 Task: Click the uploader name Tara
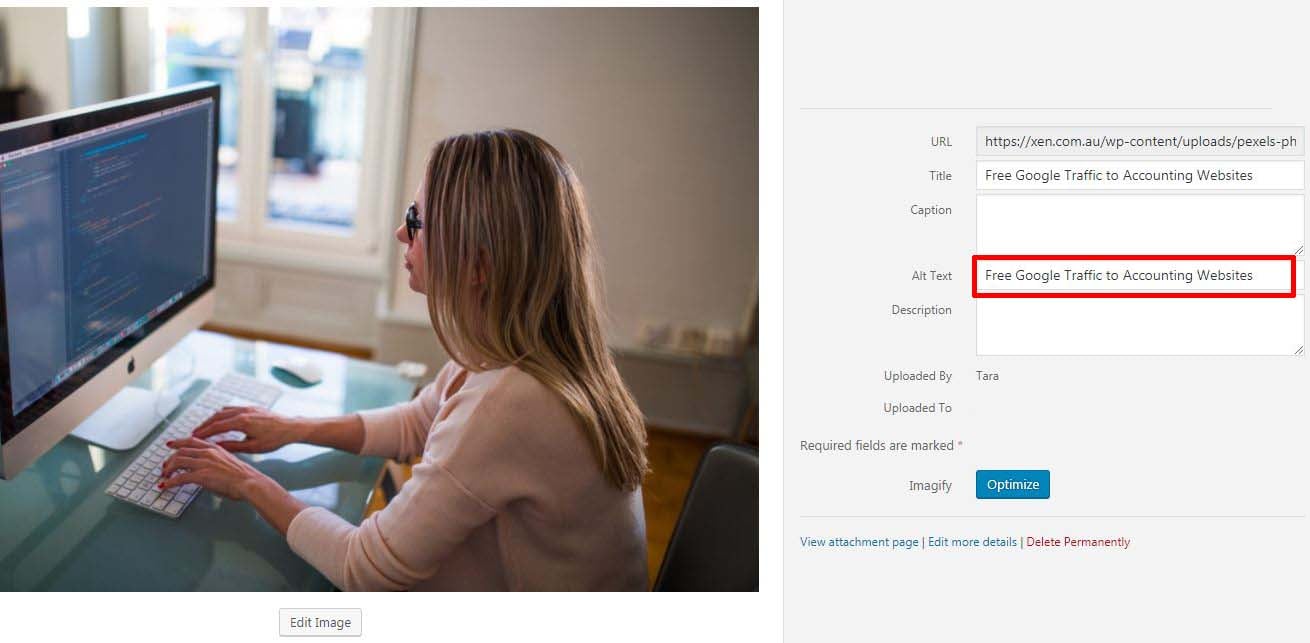(x=987, y=376)
